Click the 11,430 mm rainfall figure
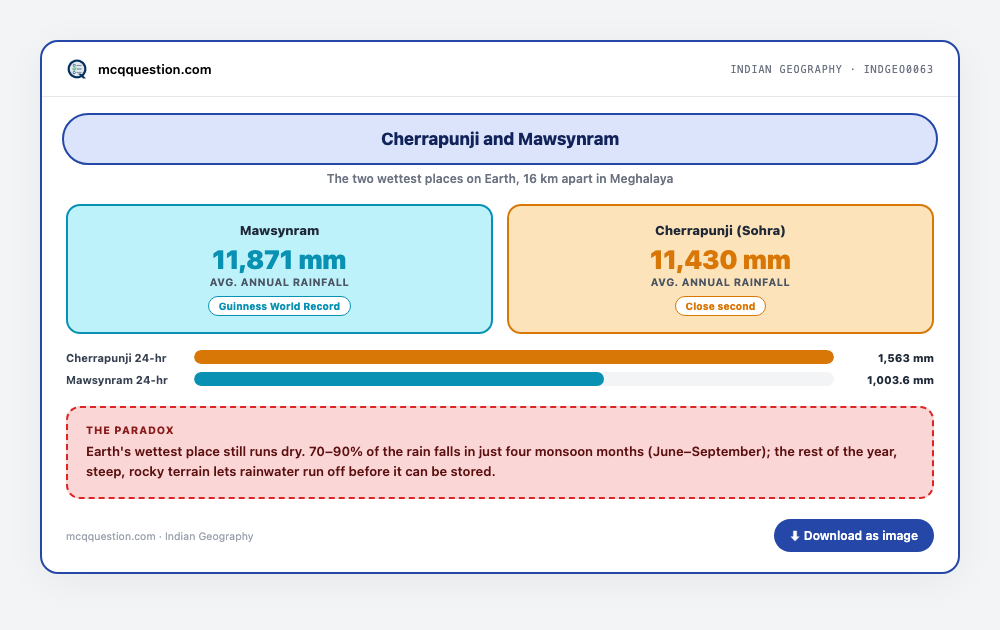This screenshot has width=1000, height=630. click(720, 260)
